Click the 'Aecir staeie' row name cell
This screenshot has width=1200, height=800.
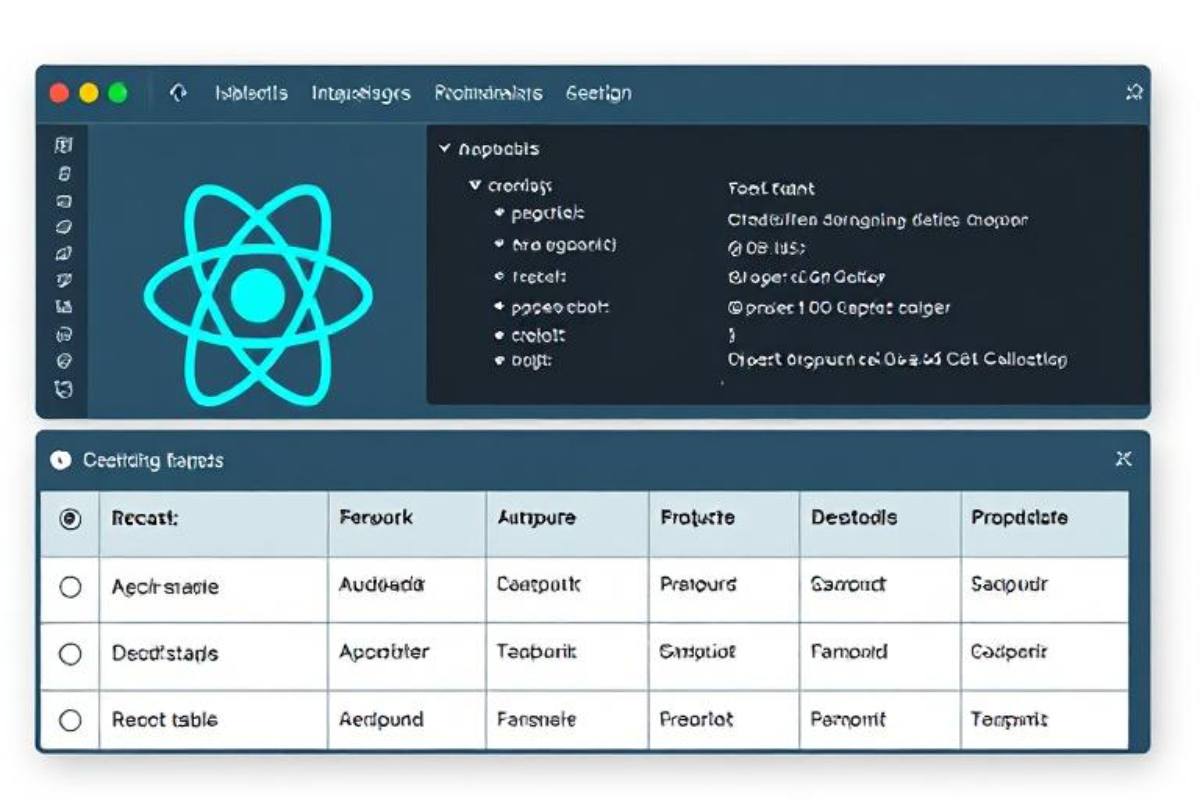click(x=213, y=590)
